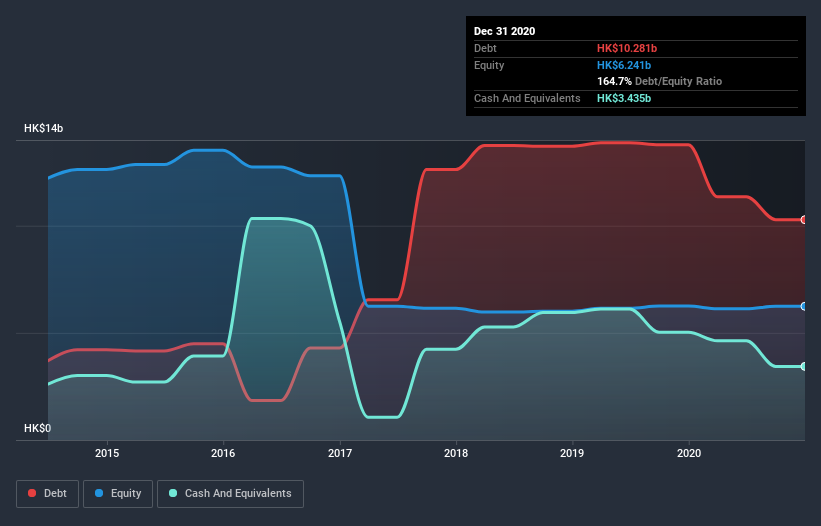Click the 2017 x-axis label
This screenshot has width=821, height=526.
(340, 453)
